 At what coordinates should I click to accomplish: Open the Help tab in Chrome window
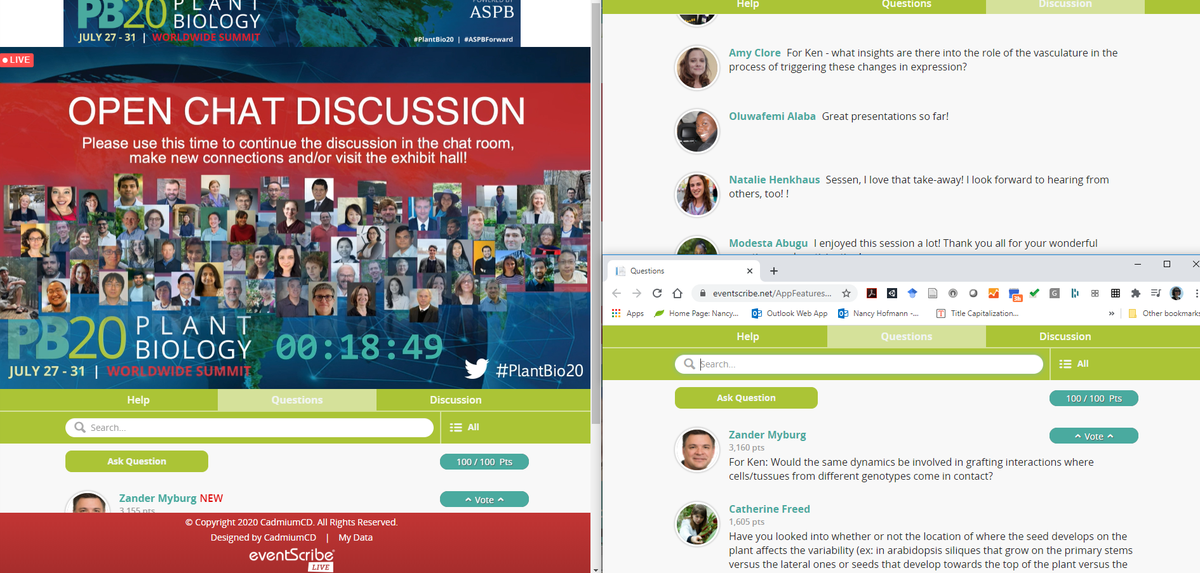747,337
